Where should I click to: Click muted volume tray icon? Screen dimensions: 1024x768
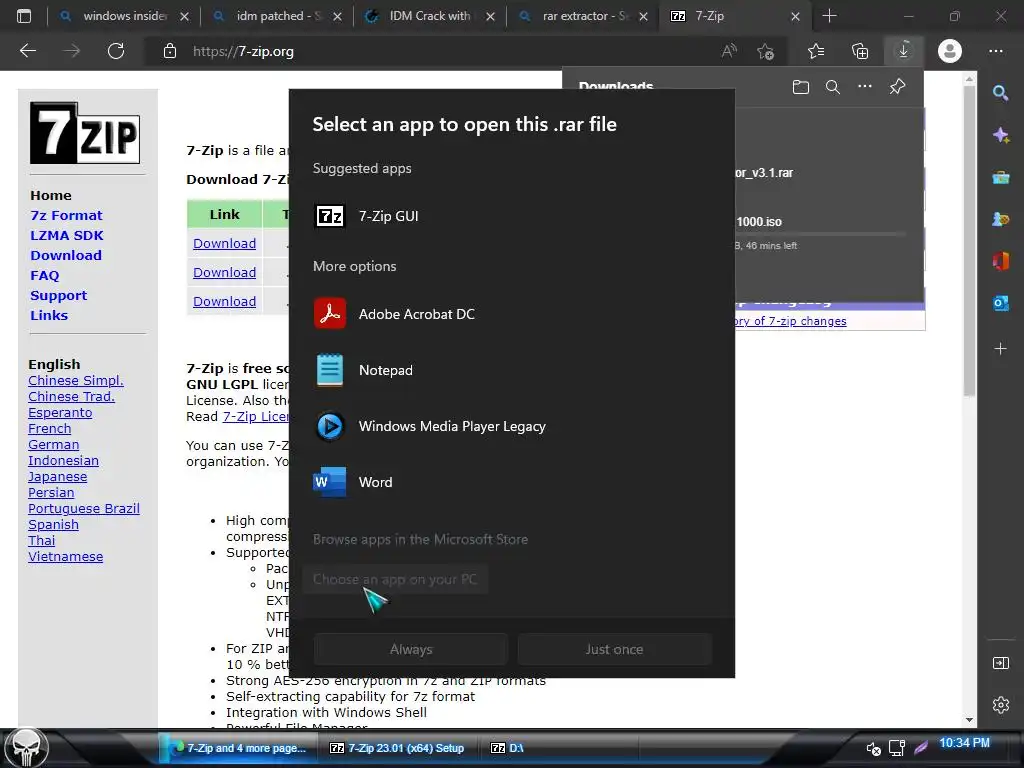pyautogui.click(x=873, y=749)
